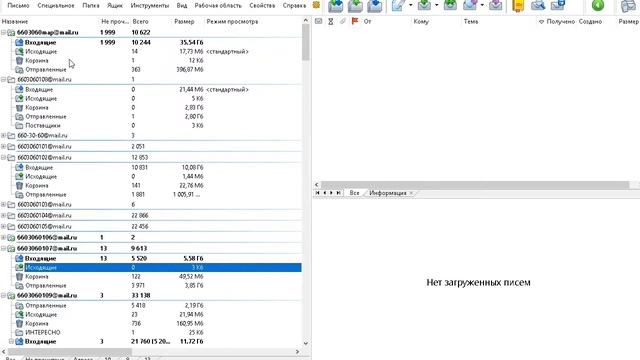Expand the 6603060104@mail.ru account
The height and width of the screenshot is (360, 640).
[x=3, y=216]
